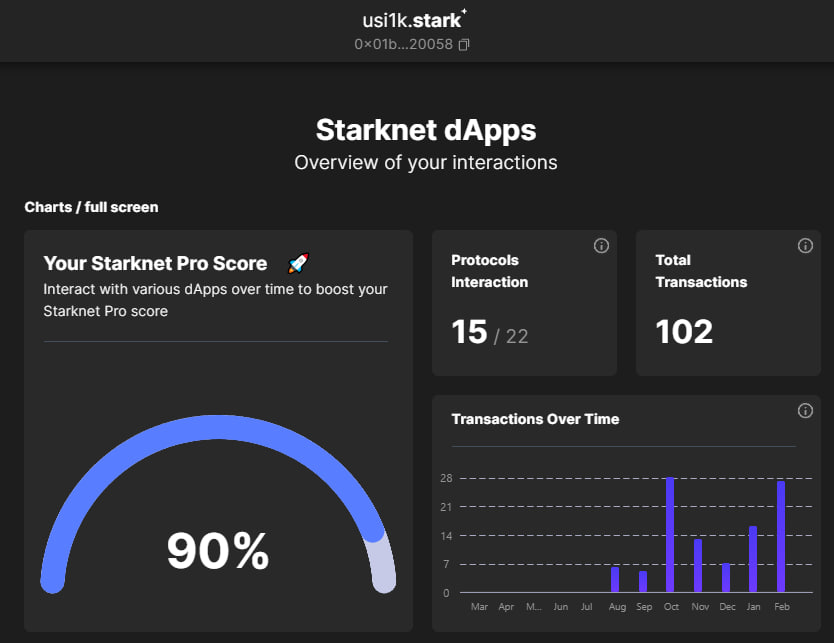Click the Jun label on the chart axis
Screen dimensions: 834x643
coord(561,607)
